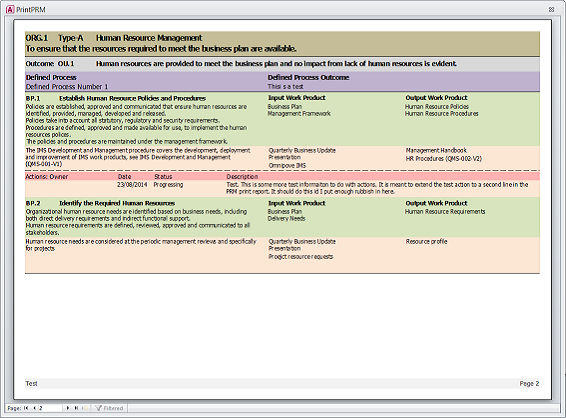This screenshot has height=418, width=566.
Task: Click 'Delivery Needs' input work product
Action: click(x=286, y=218)
